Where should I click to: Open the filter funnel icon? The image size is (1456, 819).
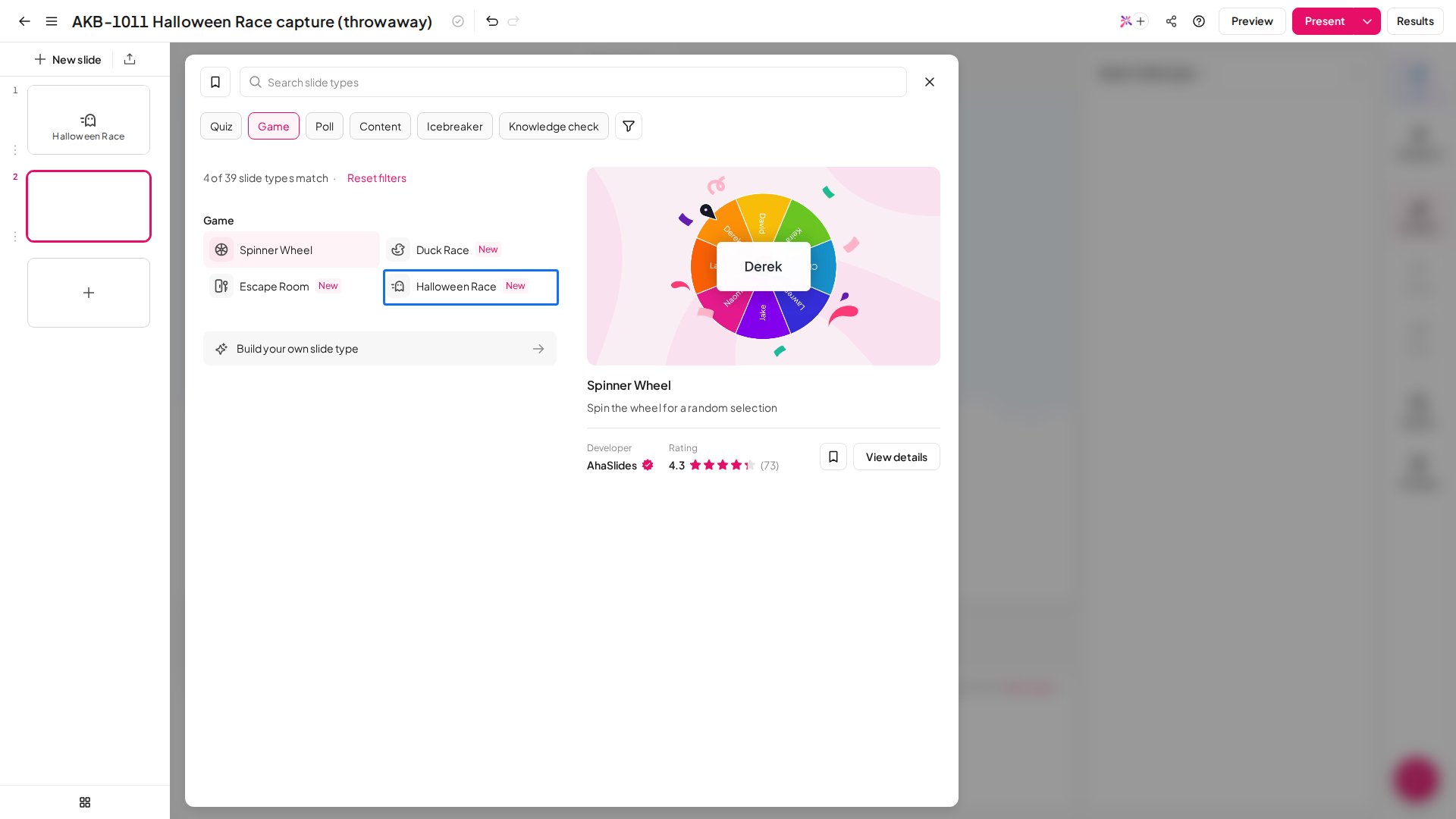[629, 126]
